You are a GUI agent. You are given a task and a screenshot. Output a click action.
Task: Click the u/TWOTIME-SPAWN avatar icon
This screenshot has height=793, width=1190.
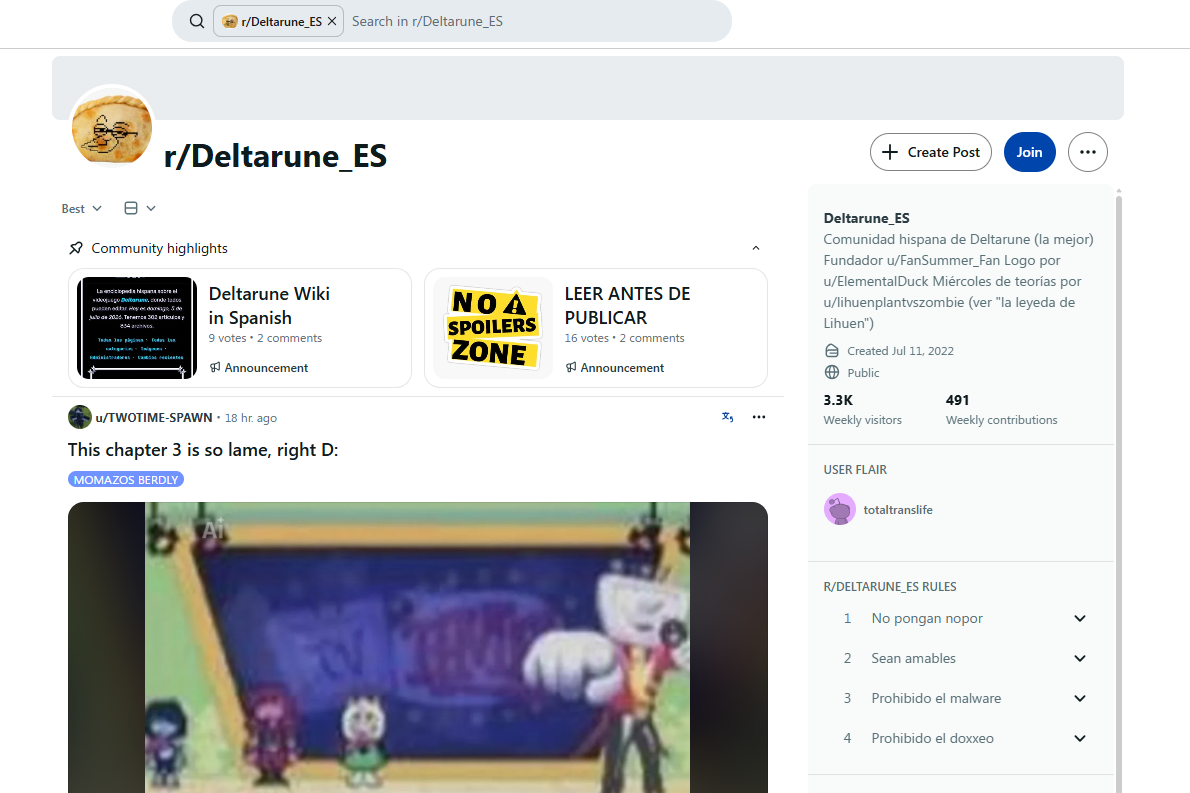80,417
